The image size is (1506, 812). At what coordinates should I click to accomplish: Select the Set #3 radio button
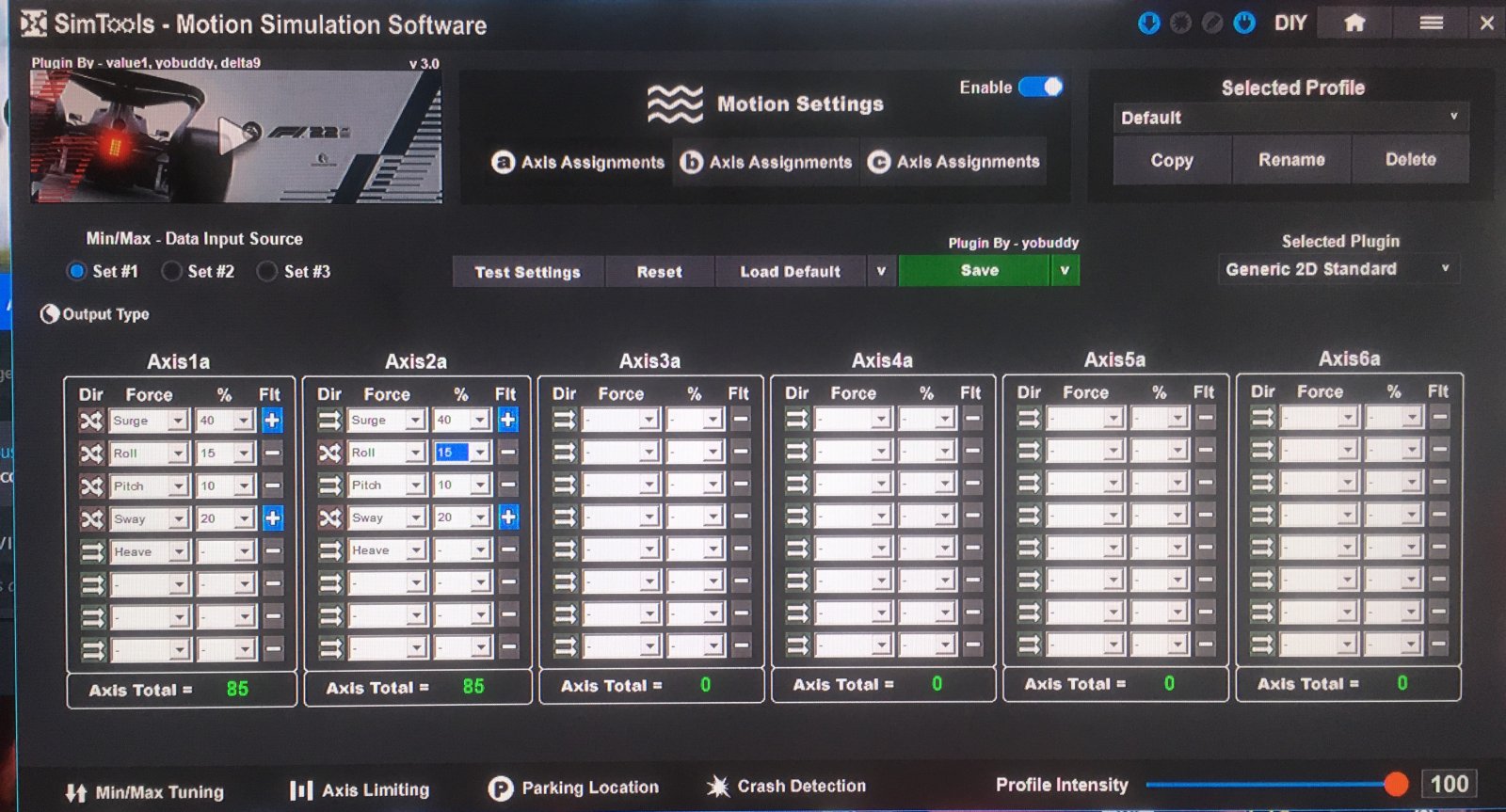[x=268, y=271]
